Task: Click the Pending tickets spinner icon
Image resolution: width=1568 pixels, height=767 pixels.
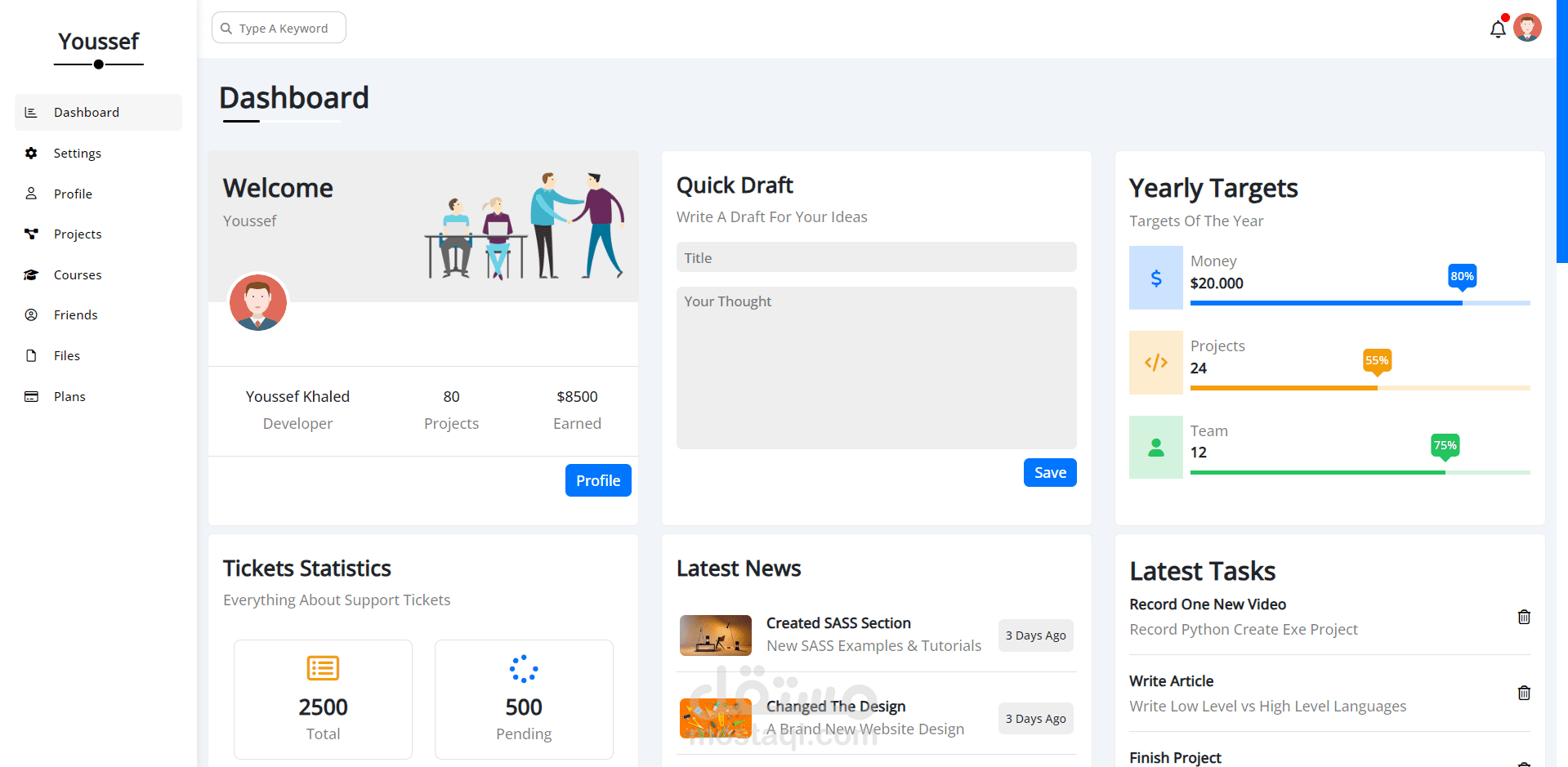Action: tap(524, 669)
